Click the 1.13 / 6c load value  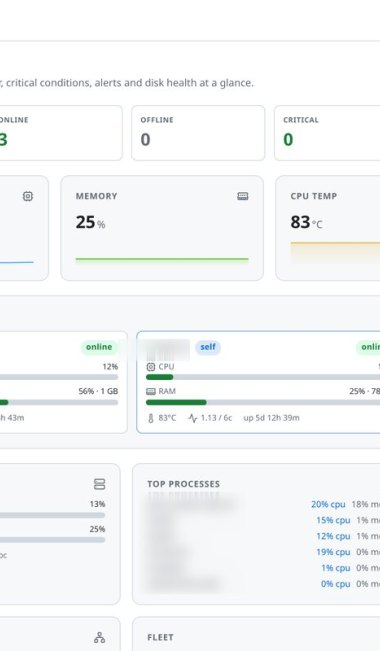[x=216, y=418]
